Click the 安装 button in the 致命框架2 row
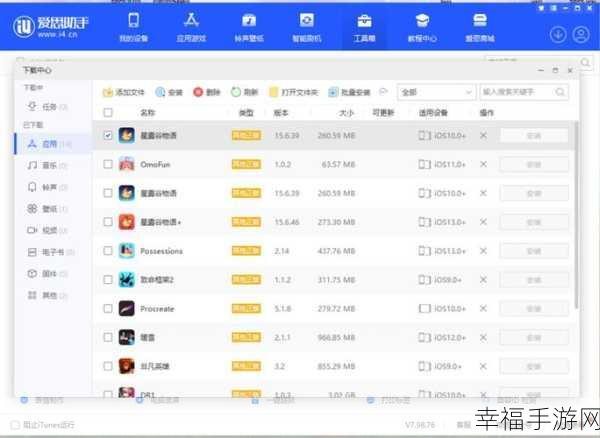Screen dimensions: 600x438 [x=534, y=280]
